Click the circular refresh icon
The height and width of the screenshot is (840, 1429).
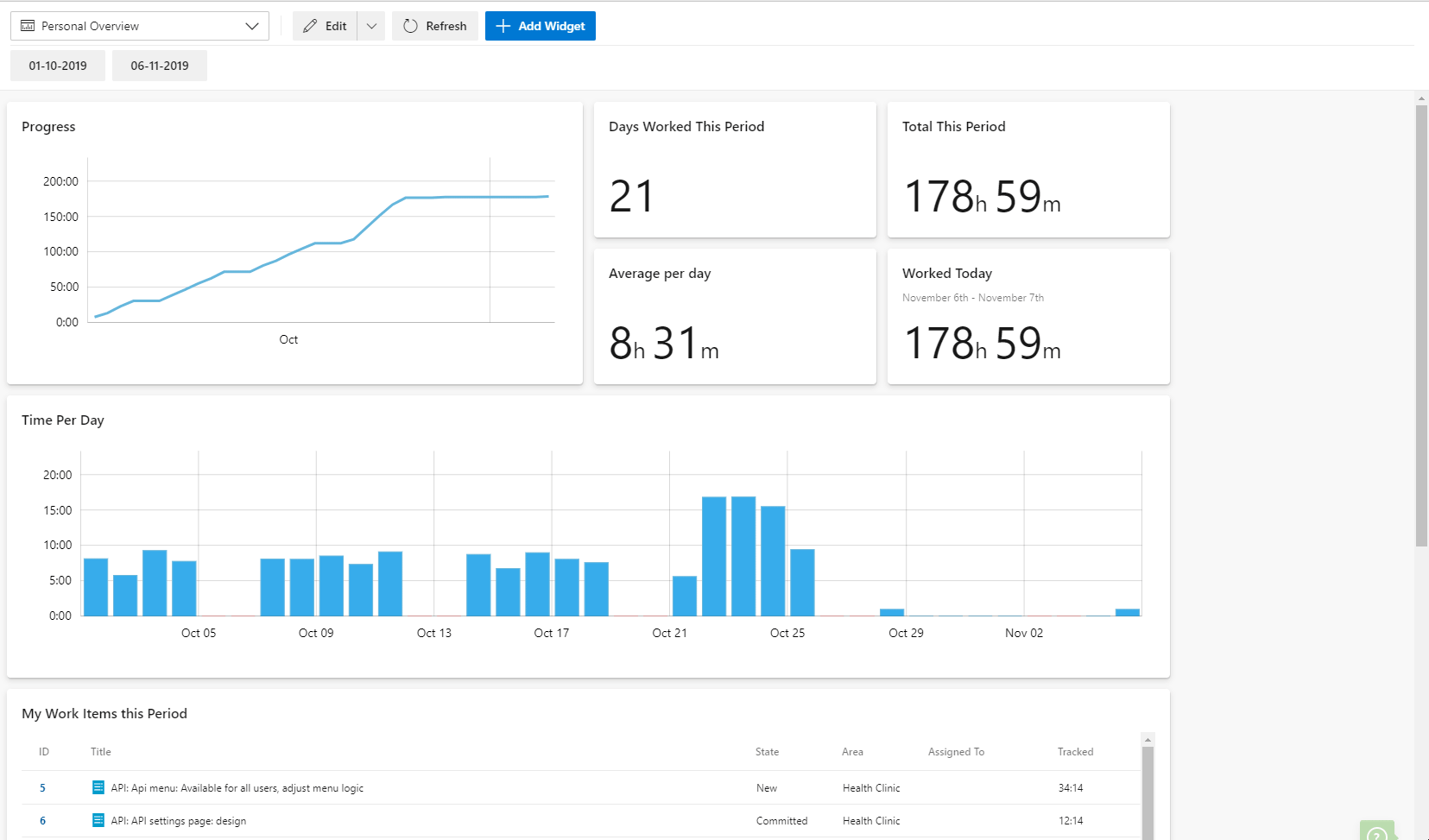click(411, 26)
